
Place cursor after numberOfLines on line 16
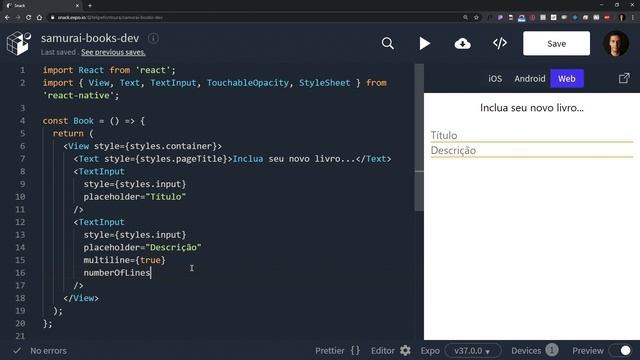pos(151,273)
